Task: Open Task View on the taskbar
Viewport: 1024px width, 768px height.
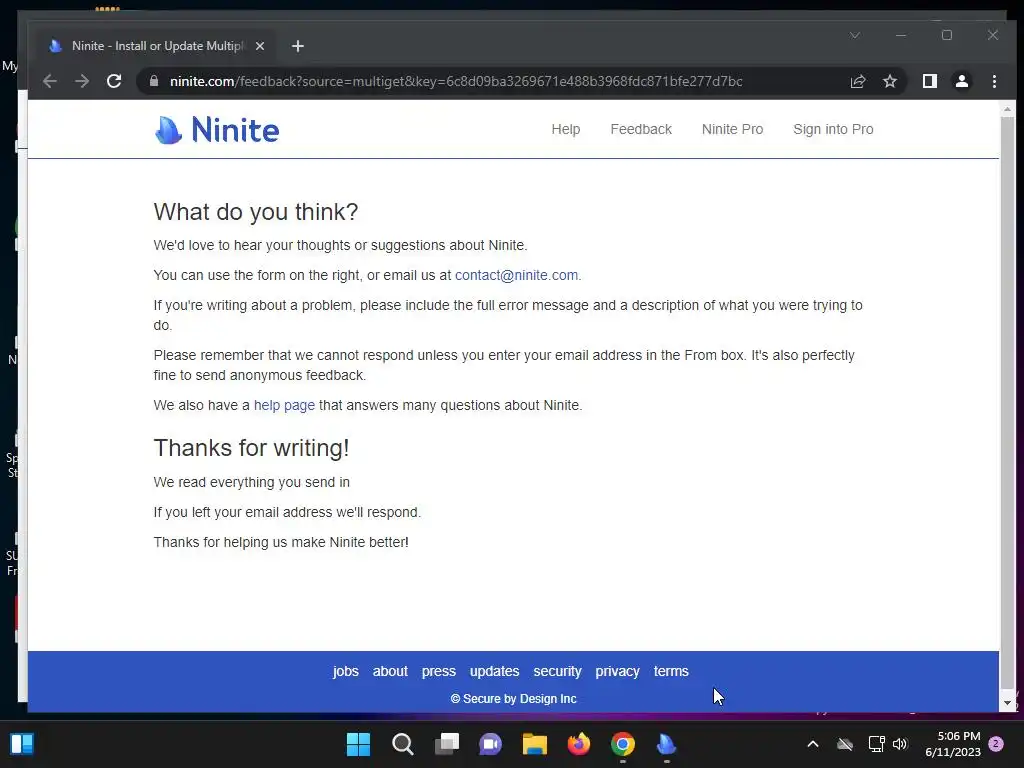Action: (x=447, y=744)
